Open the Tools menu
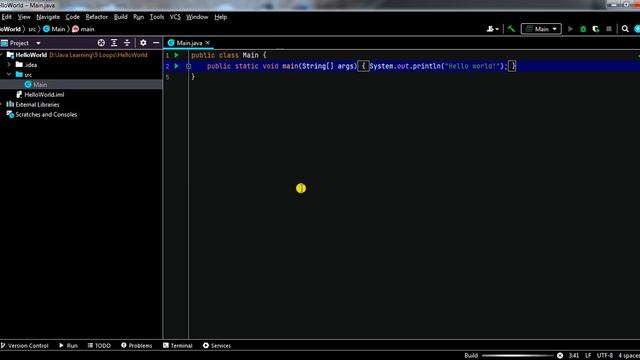The width and height of the screenshot is (640, 360). [x=157, y=17]
